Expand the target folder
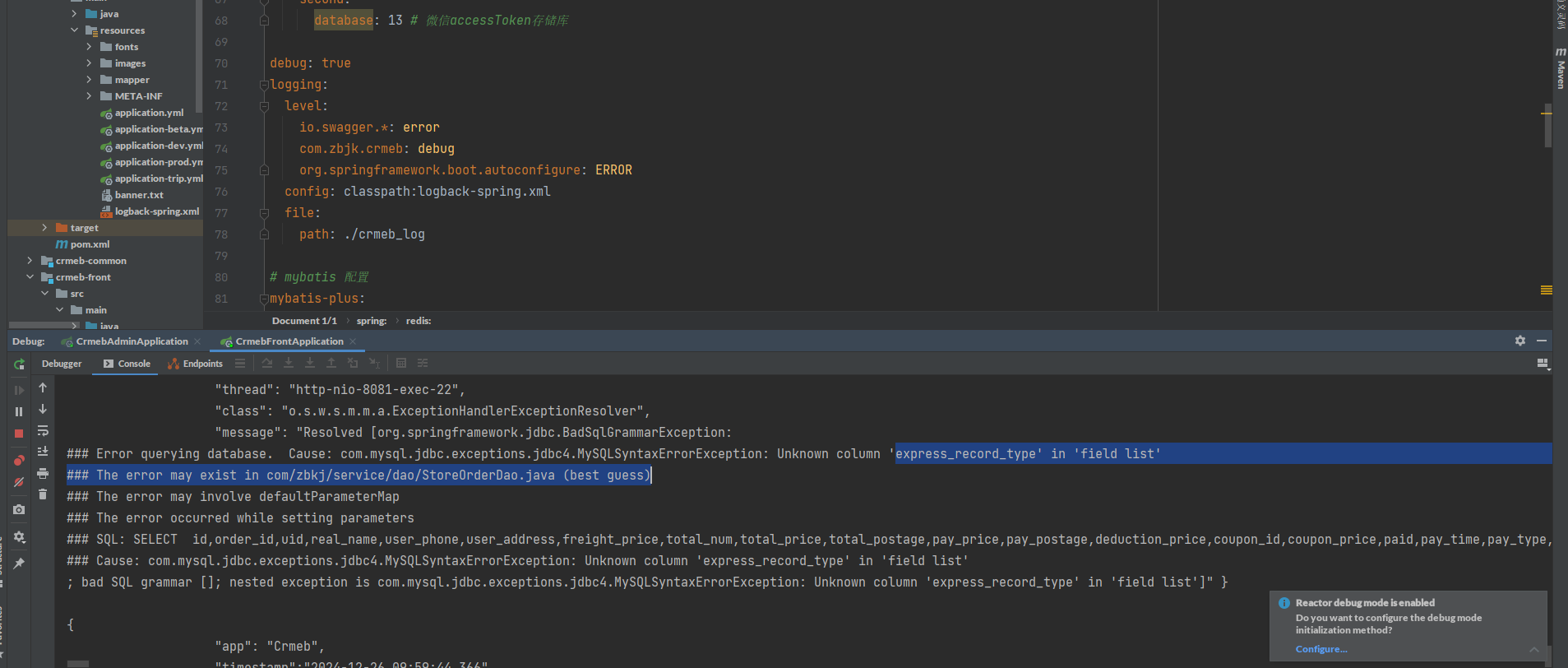The width and height of the screenshot is (1568, 668). (x=44, y=228)
